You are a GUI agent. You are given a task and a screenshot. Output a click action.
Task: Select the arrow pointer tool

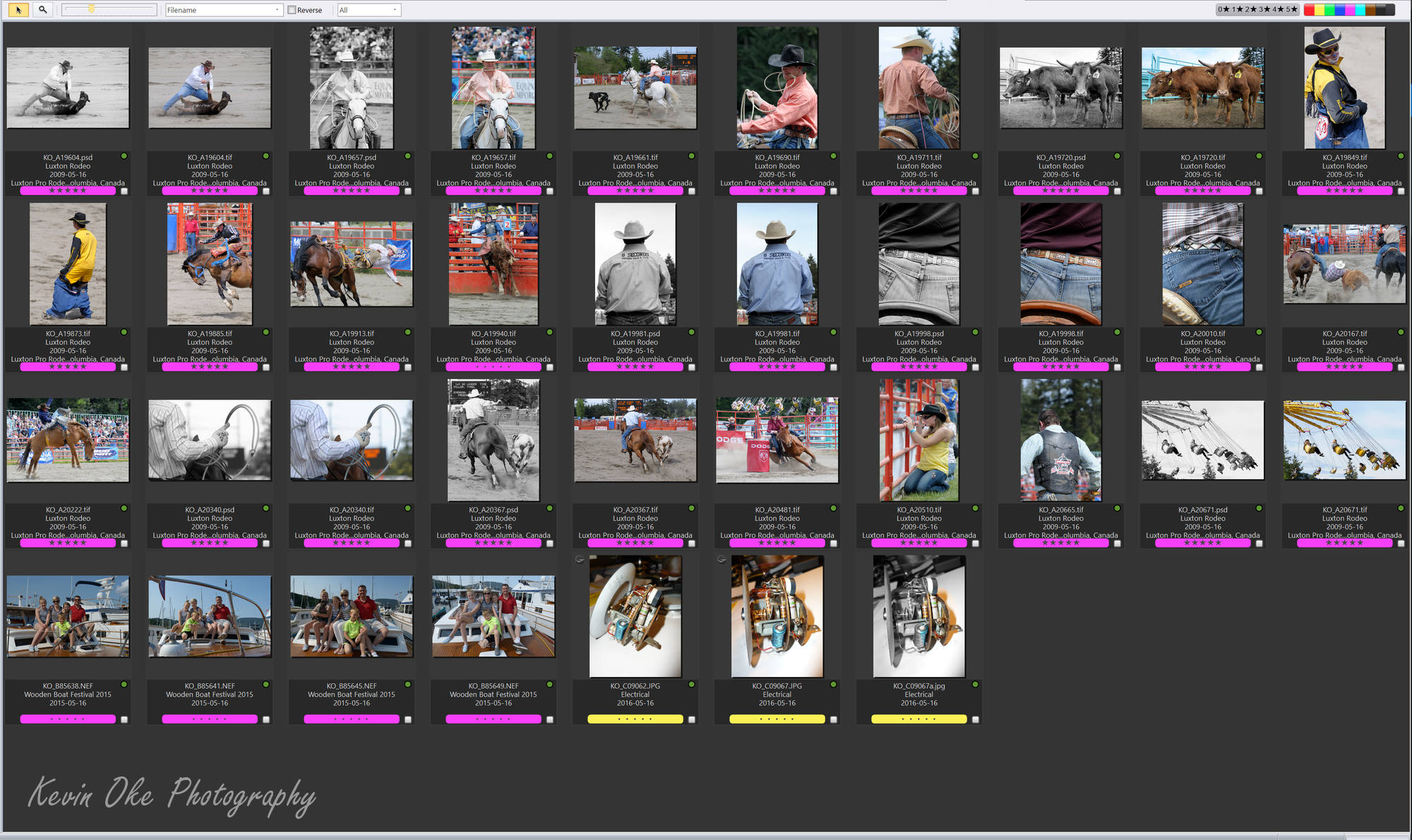tap(18, 10)
